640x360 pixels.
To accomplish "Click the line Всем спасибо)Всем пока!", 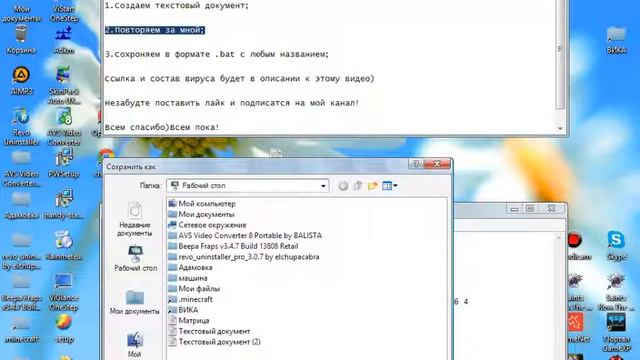I will pyautogui.click(x=162, y=127).
